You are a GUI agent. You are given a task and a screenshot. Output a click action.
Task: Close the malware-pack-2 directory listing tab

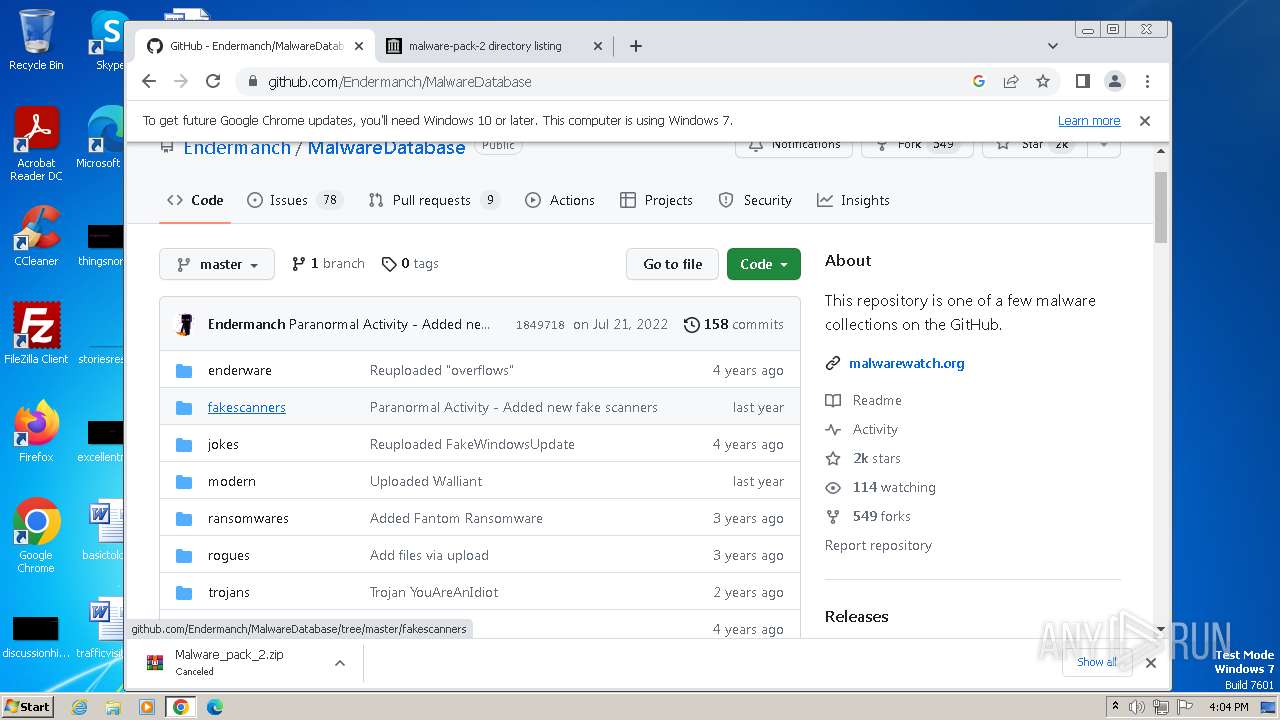598,46
